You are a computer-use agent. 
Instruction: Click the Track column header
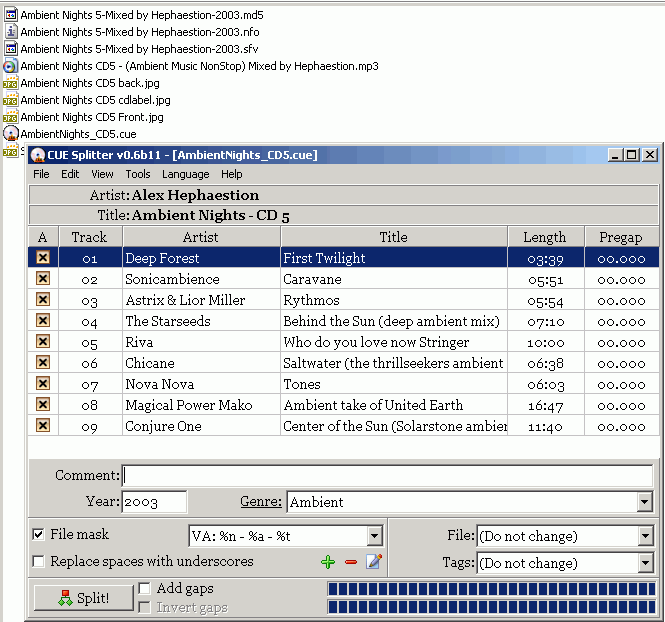pyautogui.click(x=90, y=237)
